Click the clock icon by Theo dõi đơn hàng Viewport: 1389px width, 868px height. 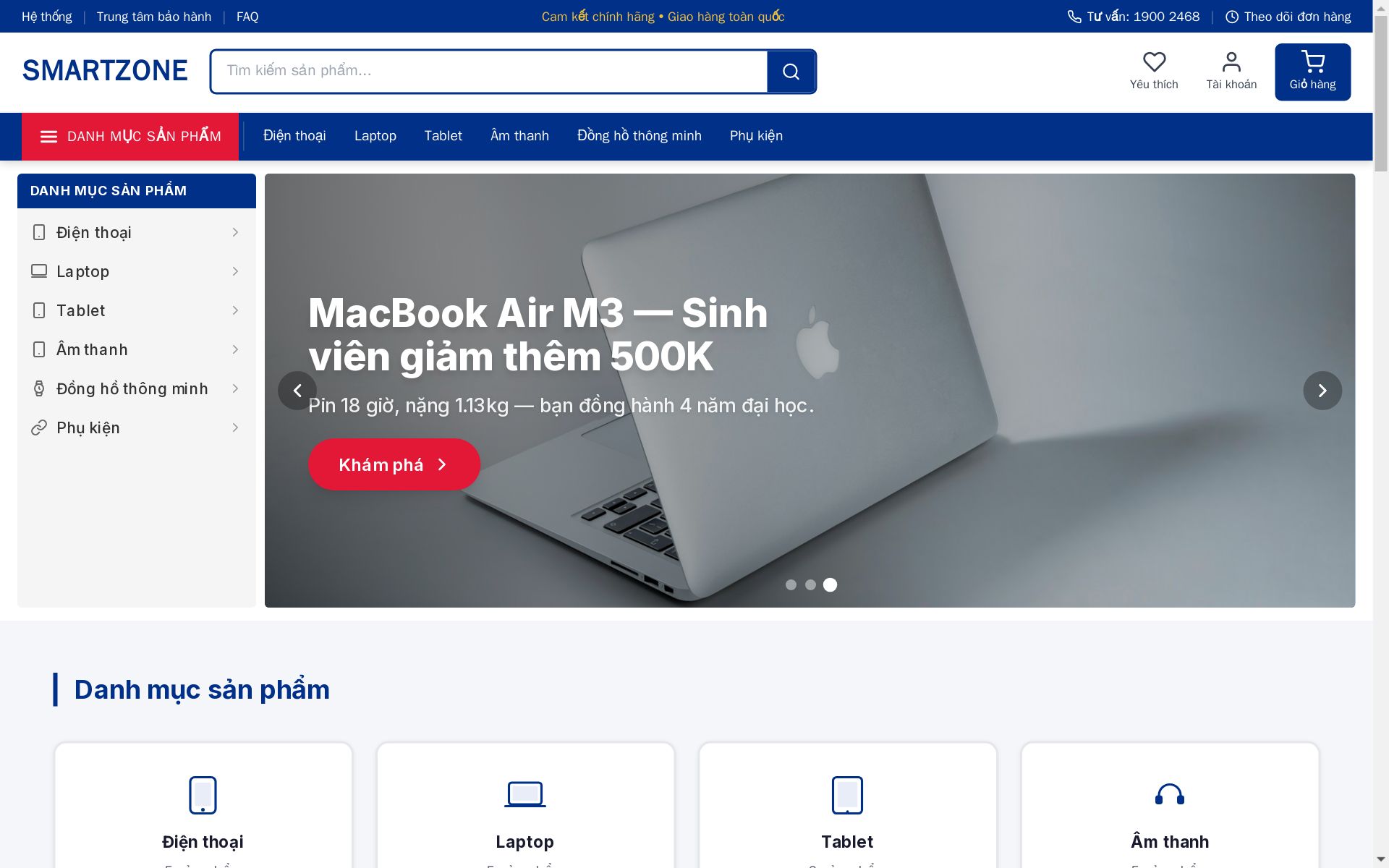pyautogui.click(x=1232, y=17)
